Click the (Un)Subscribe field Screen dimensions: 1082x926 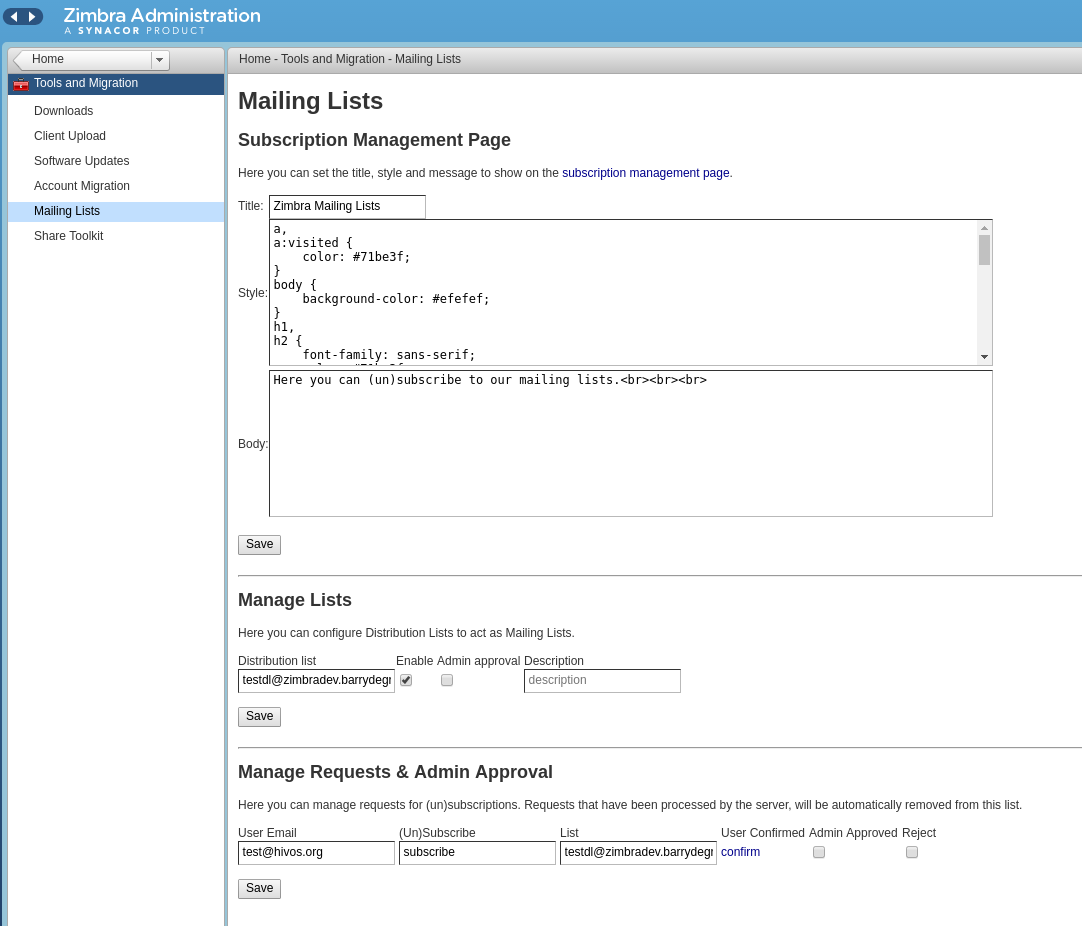pyautogui.click(x=477, y=852)
